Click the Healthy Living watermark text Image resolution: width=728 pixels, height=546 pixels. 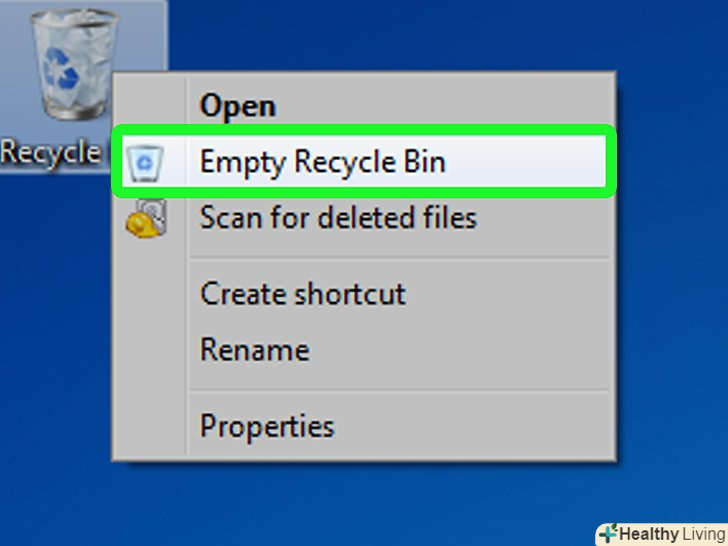coord(672,534)
